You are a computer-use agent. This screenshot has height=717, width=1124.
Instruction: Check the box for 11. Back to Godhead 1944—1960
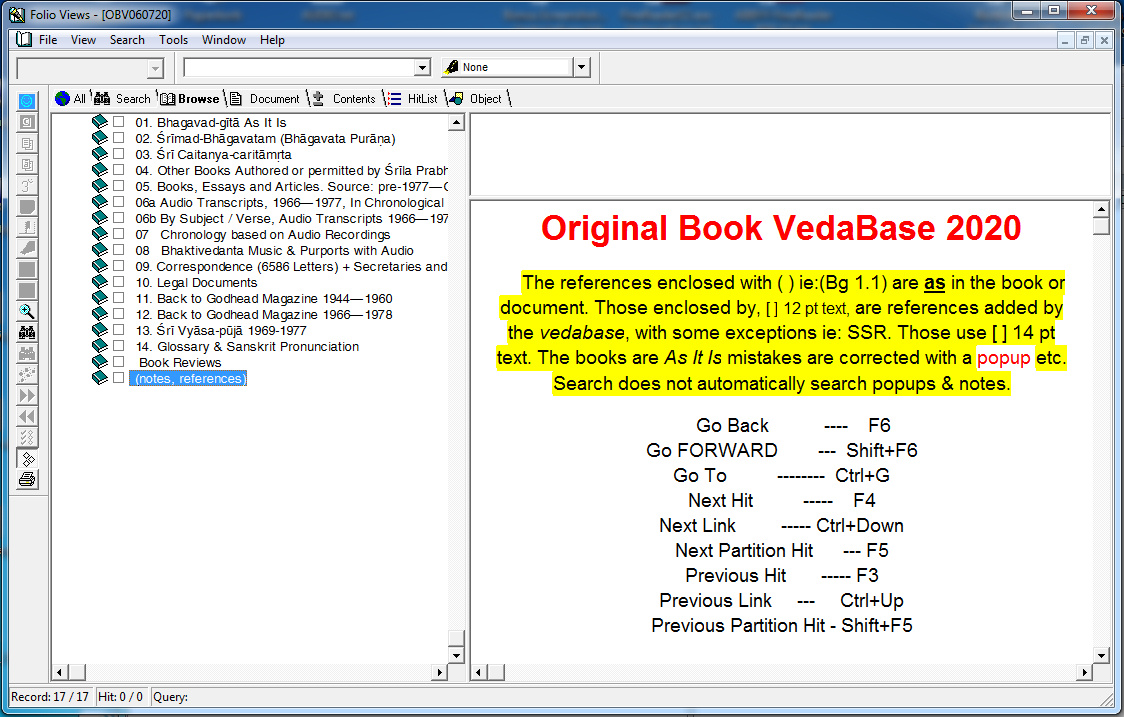(x=119, y=298)
